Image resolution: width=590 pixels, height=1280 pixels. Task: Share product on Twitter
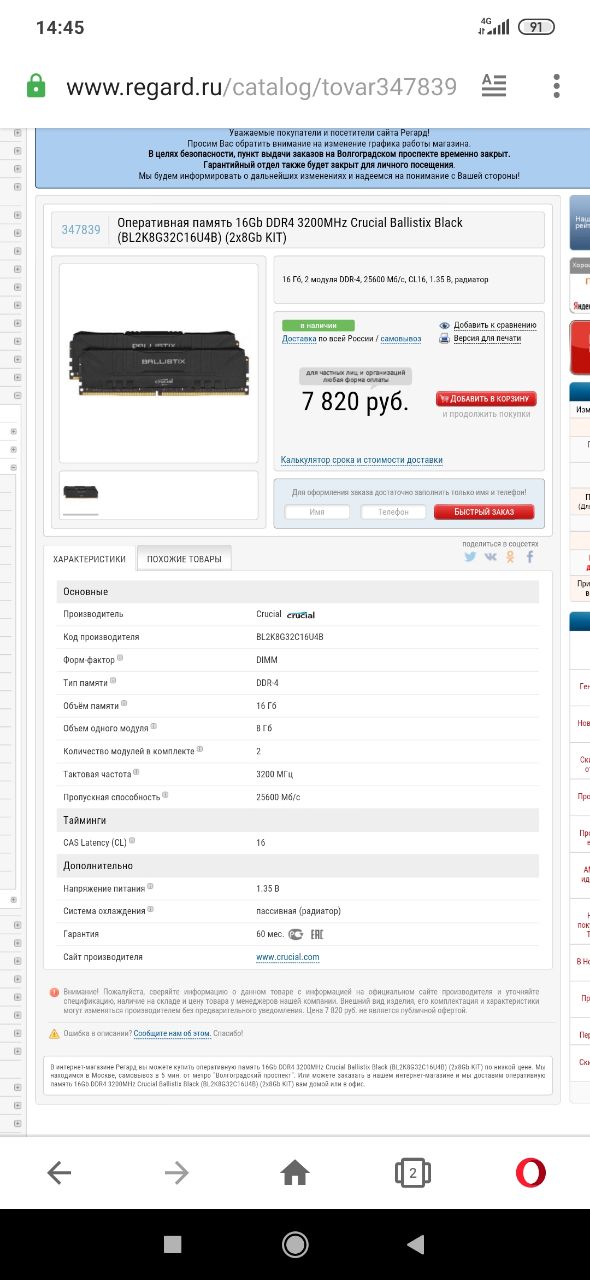[x=470, y=557]
